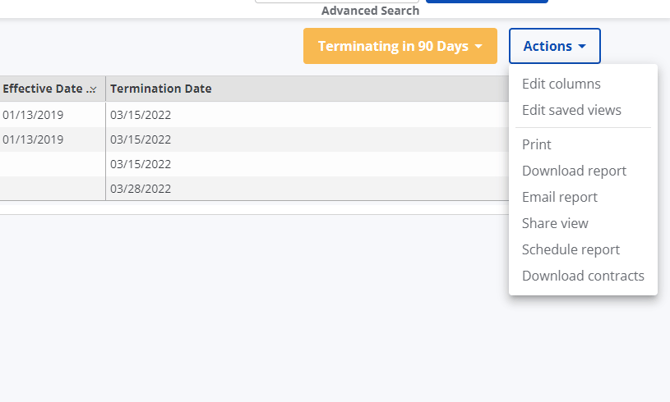Collapse the Actions dropdown menu
Screen dimensions: 670x402
point(554,46)
